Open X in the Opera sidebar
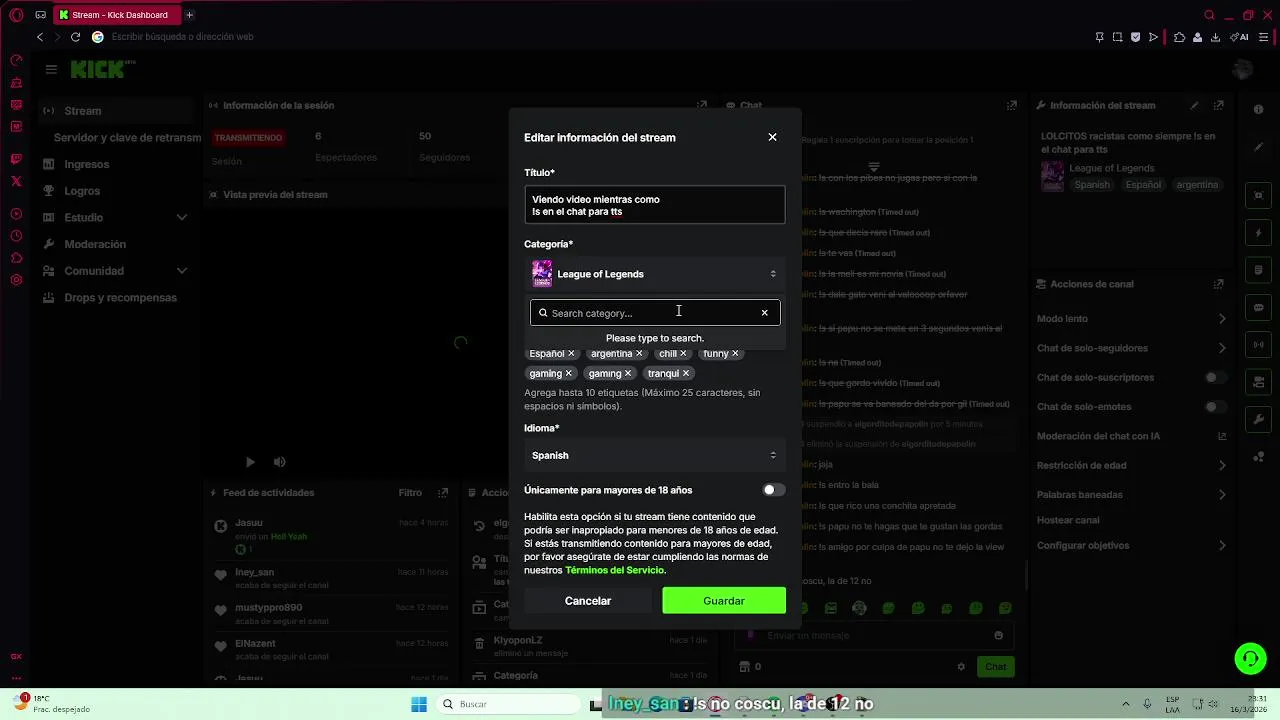 pos(16,181)
